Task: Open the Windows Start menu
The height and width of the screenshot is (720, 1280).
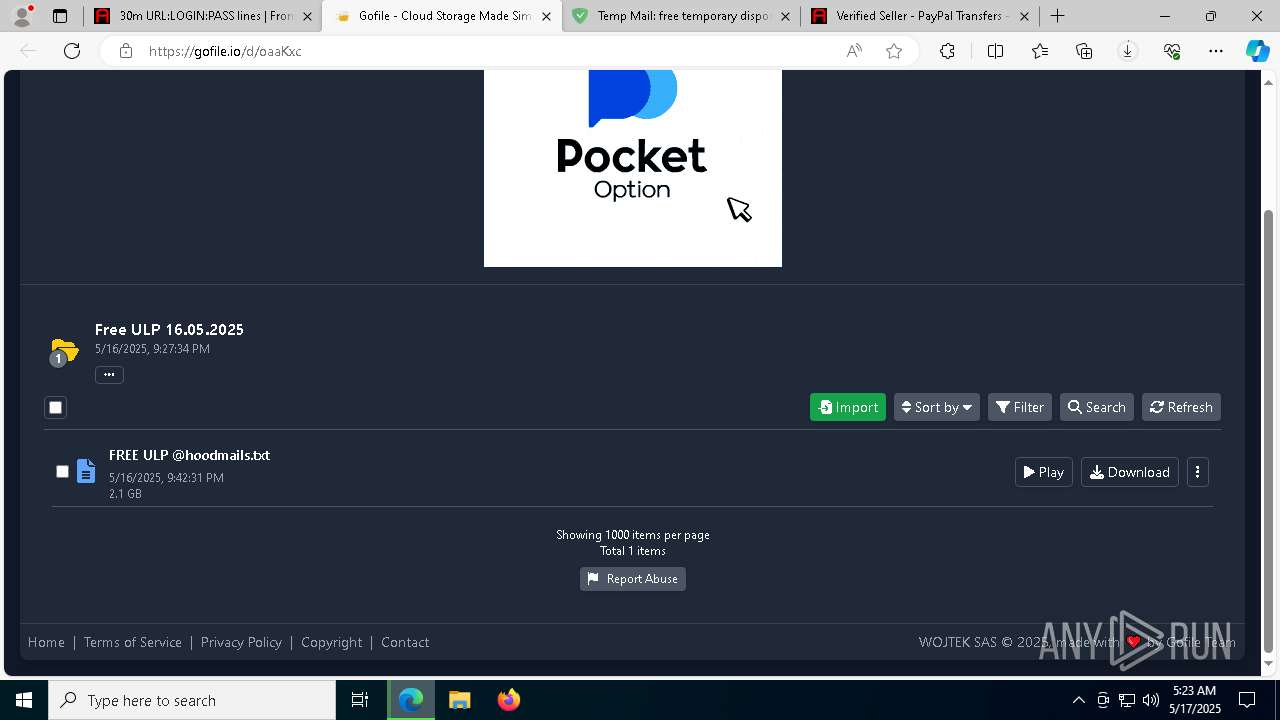Action: coord(24,700)
